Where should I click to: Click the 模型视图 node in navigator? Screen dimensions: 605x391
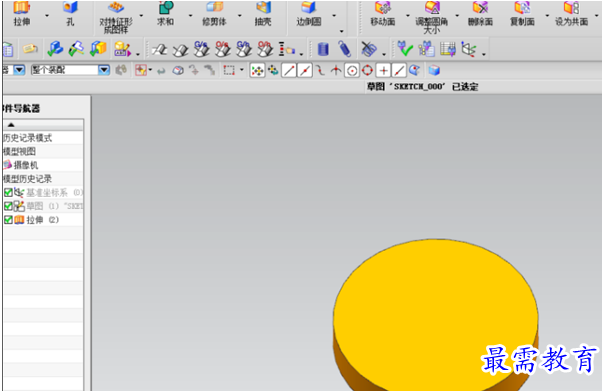click(19, 151)
